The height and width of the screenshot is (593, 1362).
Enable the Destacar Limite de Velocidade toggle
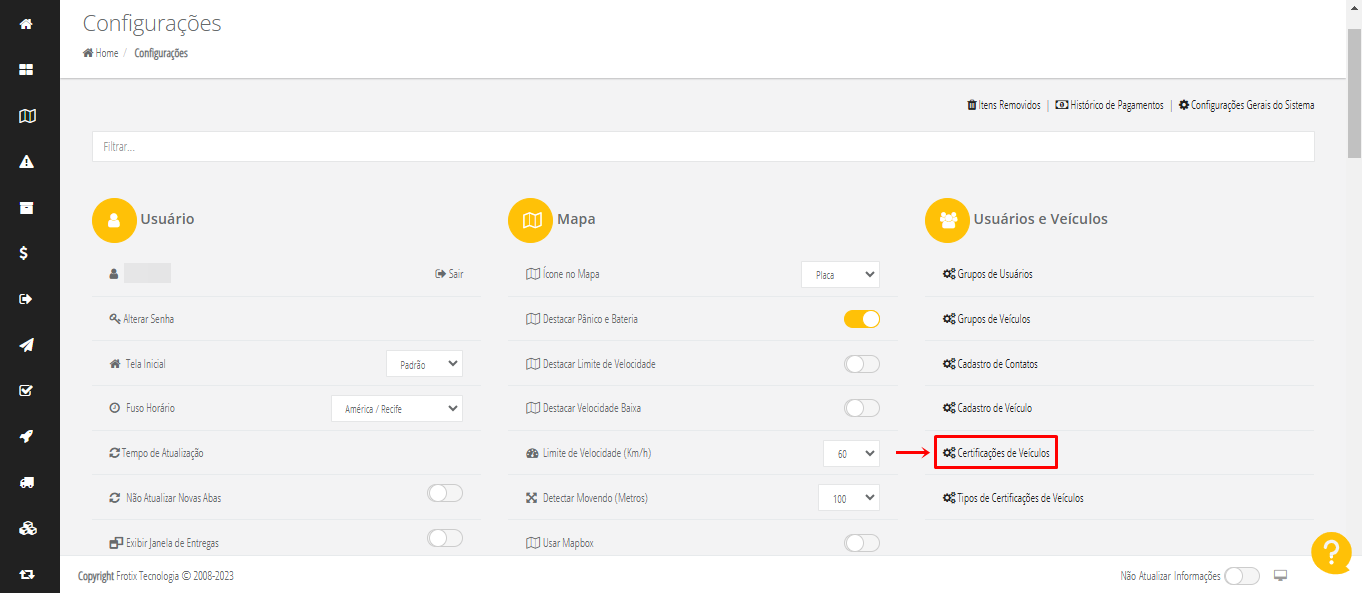[x=861, y=364]
